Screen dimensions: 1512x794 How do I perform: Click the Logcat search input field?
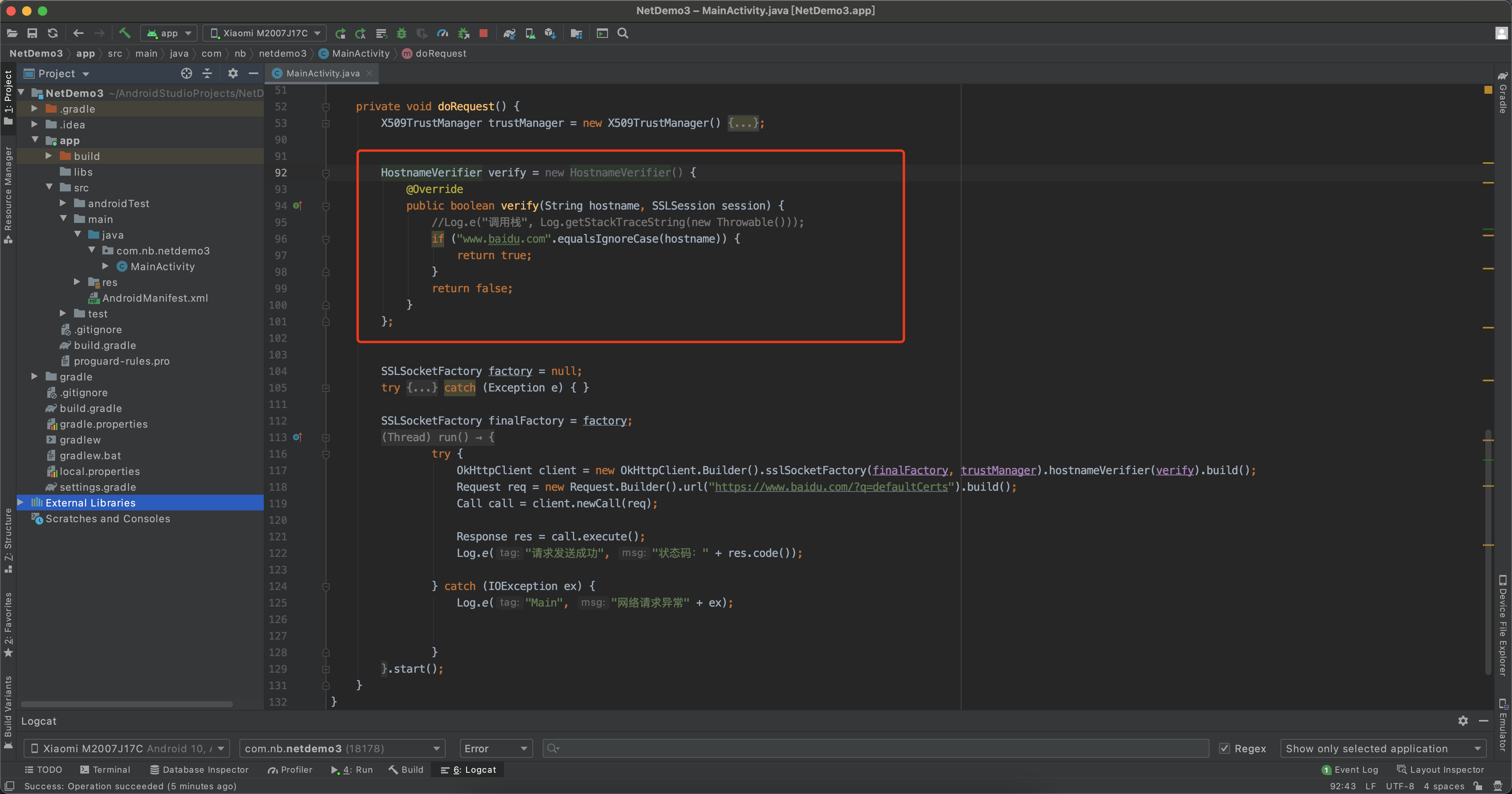click(x=876, y=748)
